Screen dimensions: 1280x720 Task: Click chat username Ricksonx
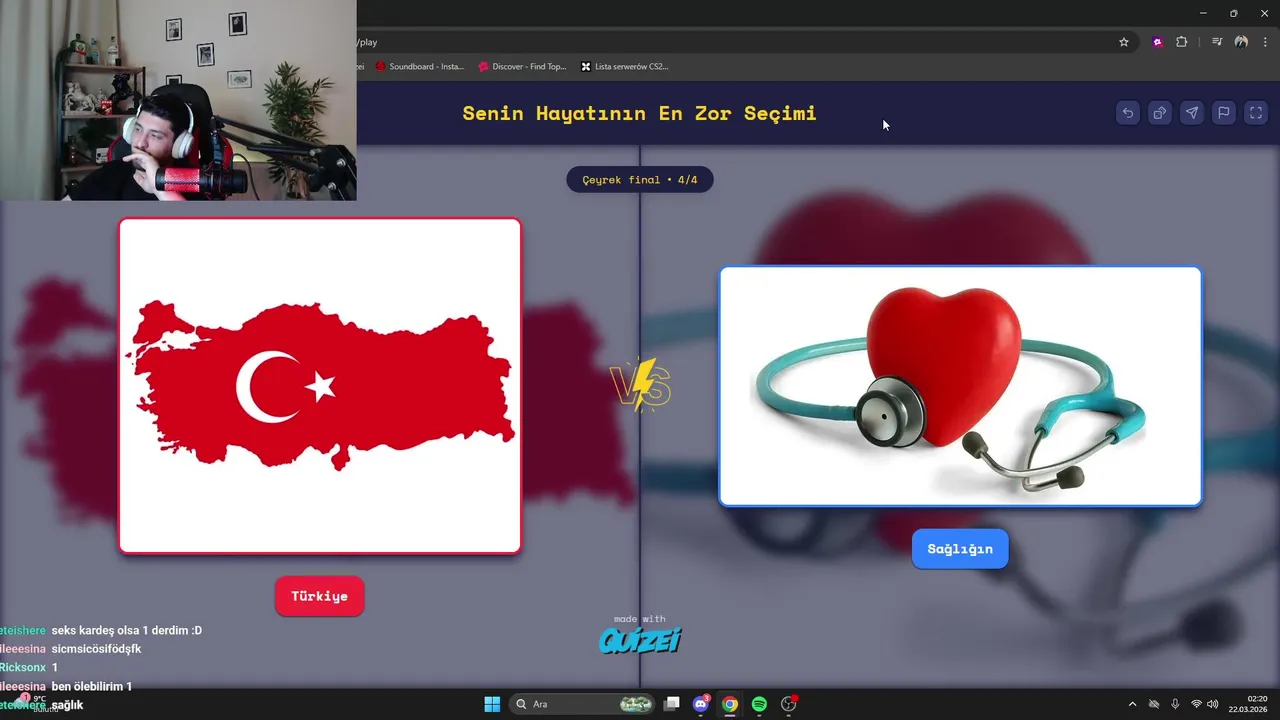tap(23, 667)
